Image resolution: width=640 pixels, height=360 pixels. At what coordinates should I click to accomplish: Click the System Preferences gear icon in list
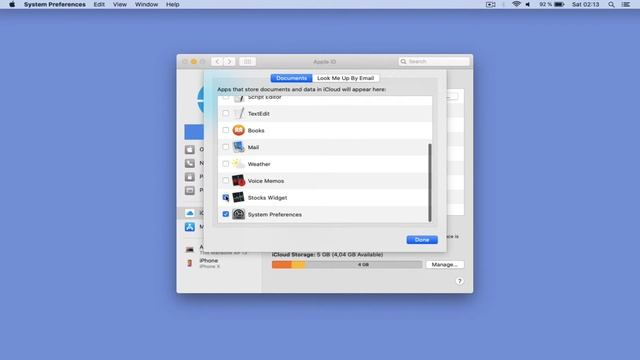pyautogui.click(x=238, y=214)
